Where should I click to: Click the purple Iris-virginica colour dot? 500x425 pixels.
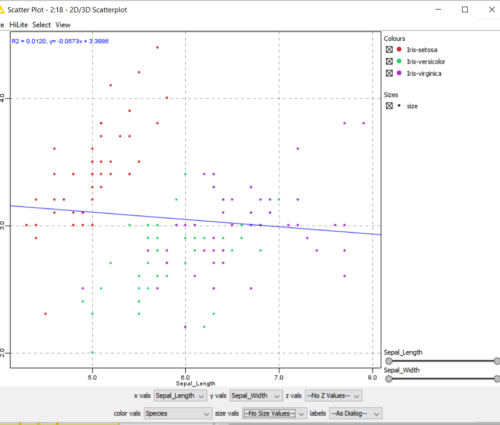coord(399,73)
